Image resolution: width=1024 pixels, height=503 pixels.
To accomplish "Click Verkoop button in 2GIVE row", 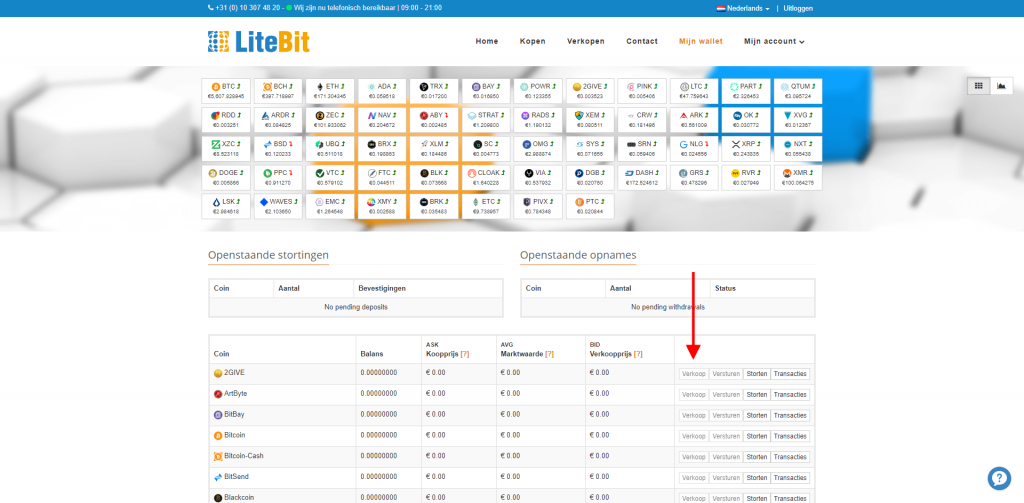I will tap(694, 374).
